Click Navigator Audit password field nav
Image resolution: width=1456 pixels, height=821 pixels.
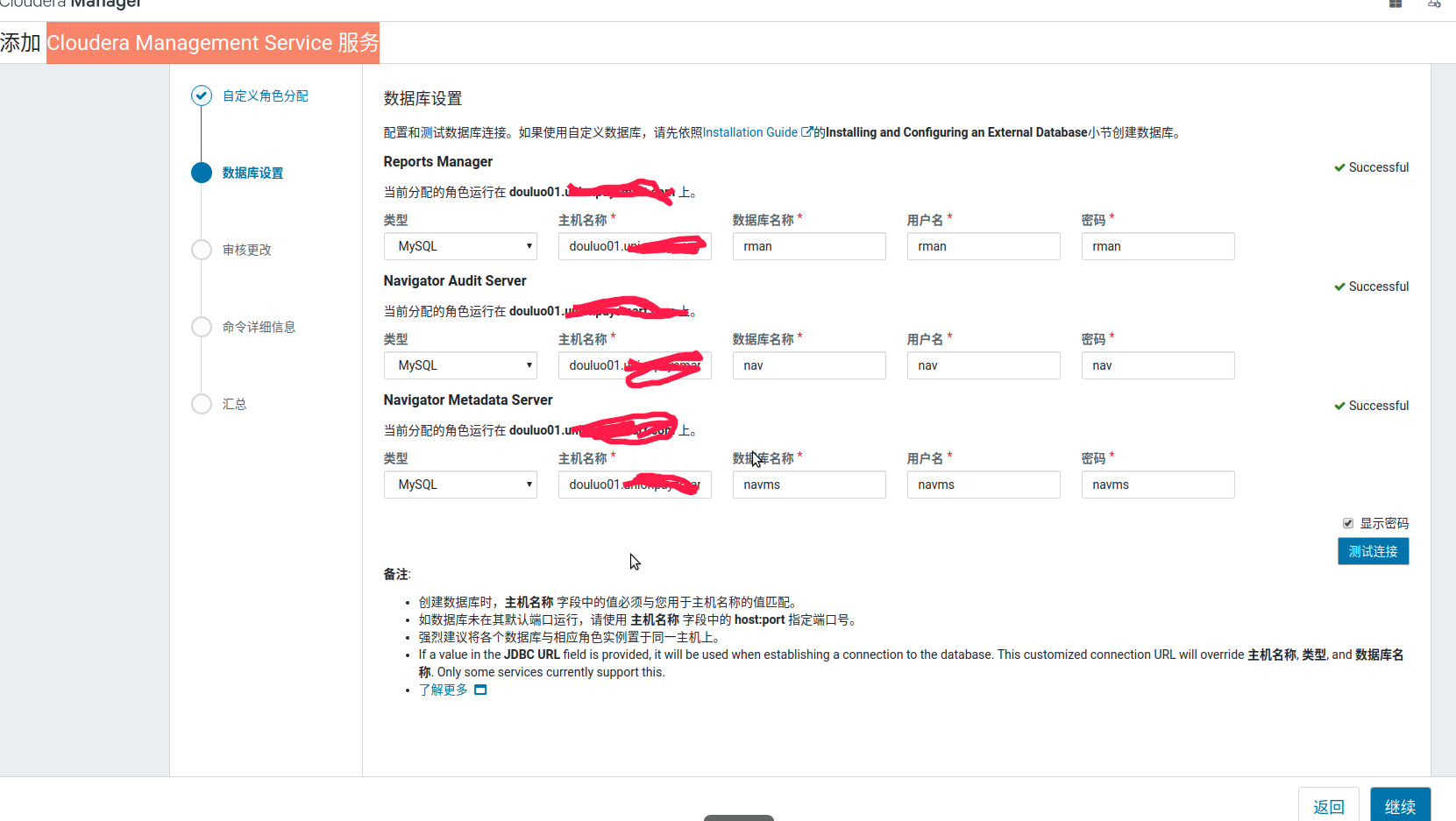point(1158,365)
